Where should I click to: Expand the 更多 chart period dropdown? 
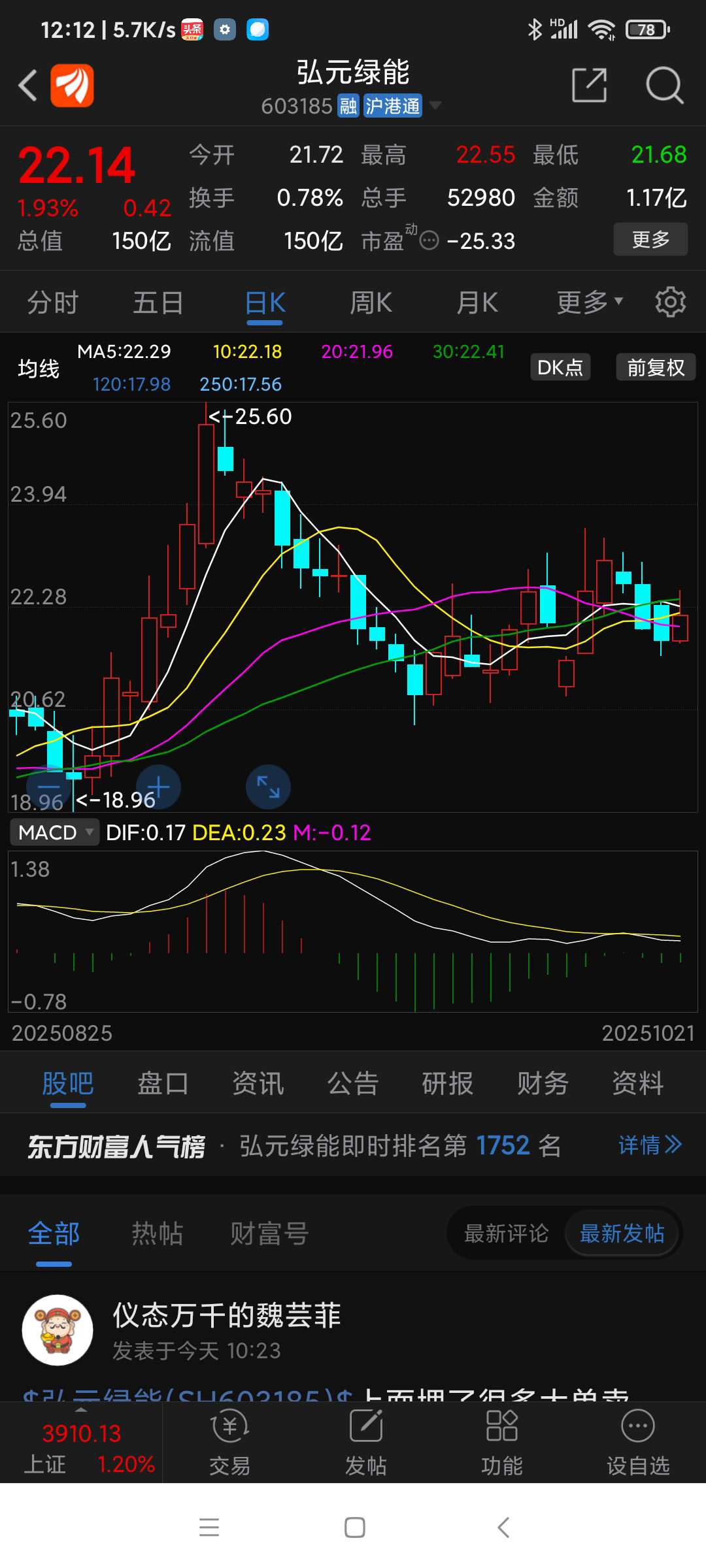point(590,302)
